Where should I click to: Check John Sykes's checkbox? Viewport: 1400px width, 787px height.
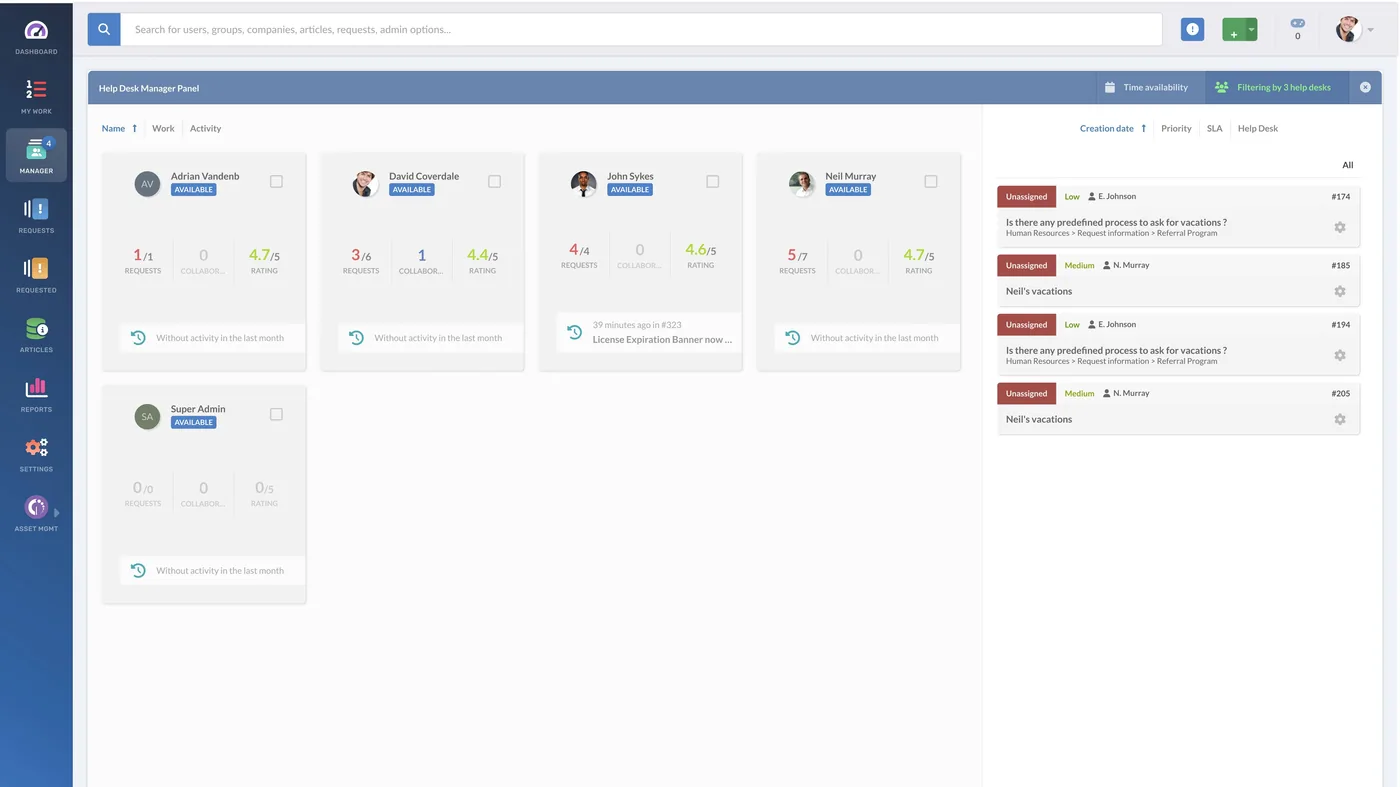712,181
